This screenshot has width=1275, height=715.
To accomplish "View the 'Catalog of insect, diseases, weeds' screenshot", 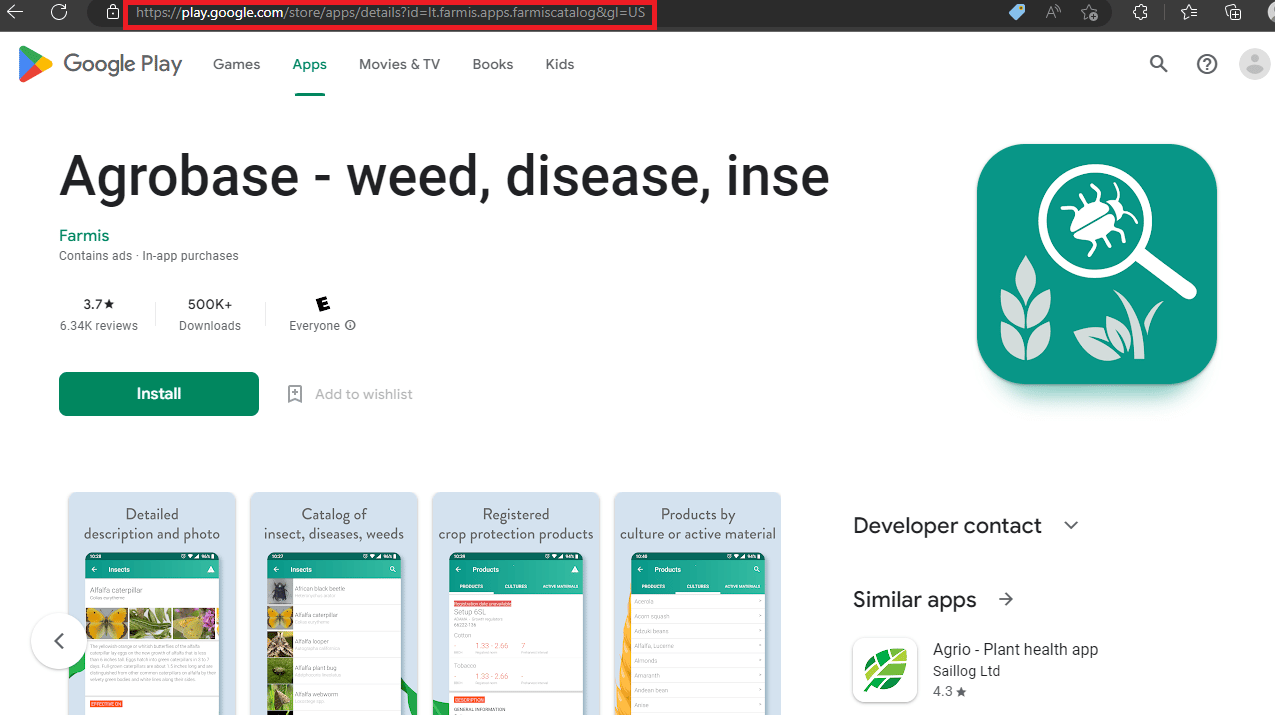I will pos(334,604).
